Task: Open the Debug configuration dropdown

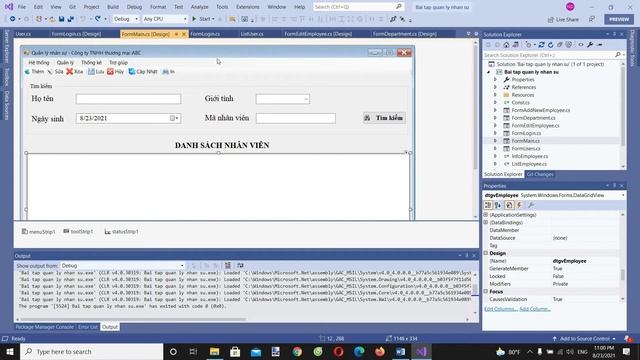Action: click(126, 19)
